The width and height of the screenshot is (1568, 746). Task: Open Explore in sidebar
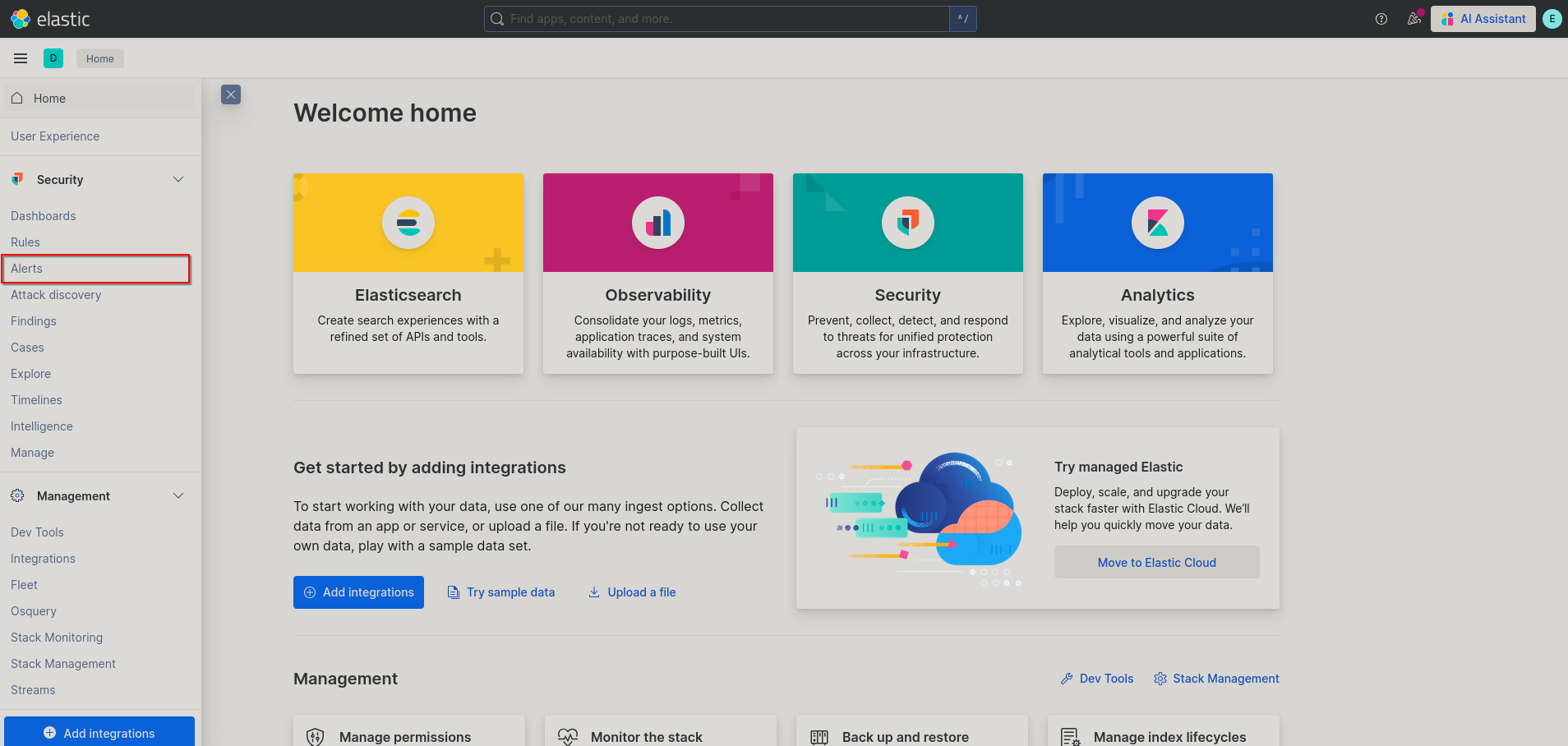tap(30, 374)
